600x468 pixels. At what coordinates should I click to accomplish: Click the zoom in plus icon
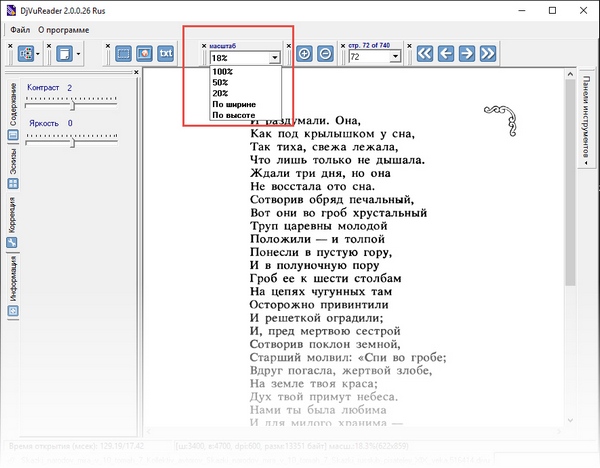tap(304, 53)
